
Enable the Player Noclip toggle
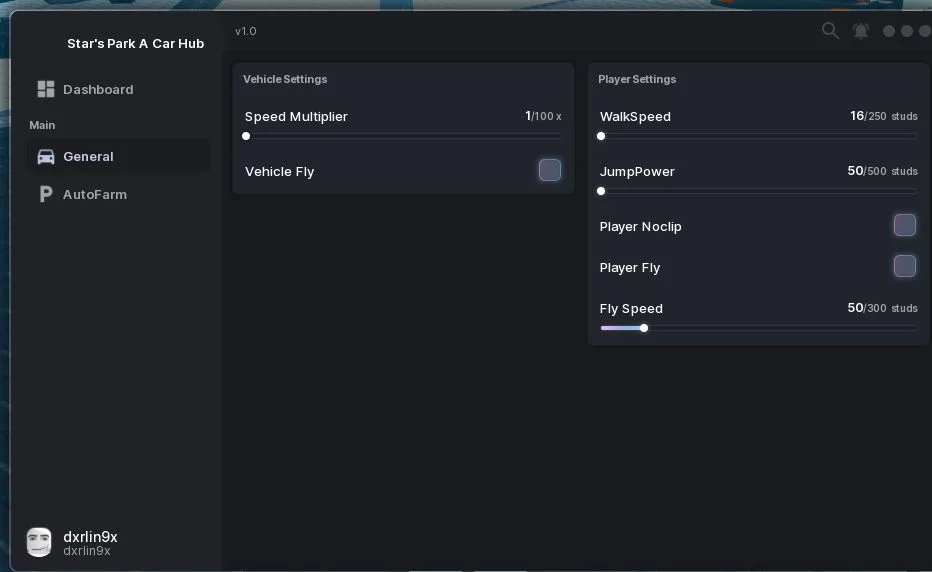click(x=905, y=225)
